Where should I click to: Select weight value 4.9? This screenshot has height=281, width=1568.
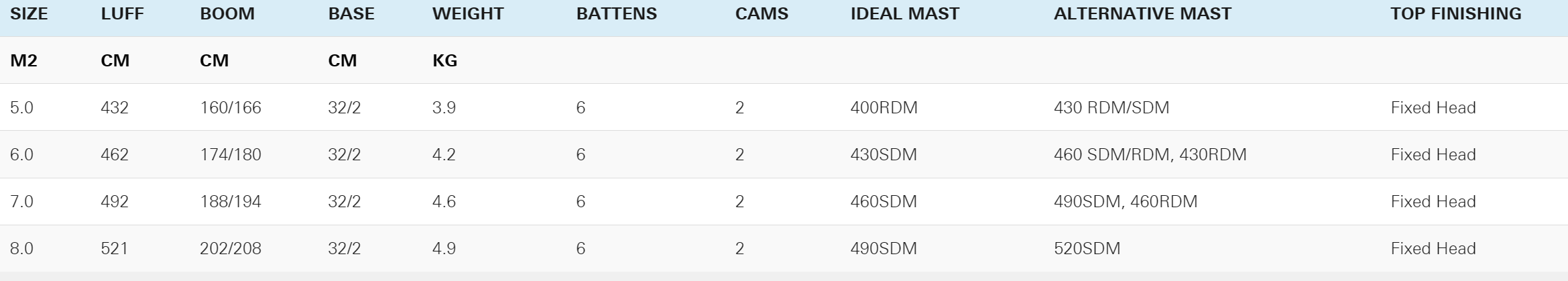444,248
